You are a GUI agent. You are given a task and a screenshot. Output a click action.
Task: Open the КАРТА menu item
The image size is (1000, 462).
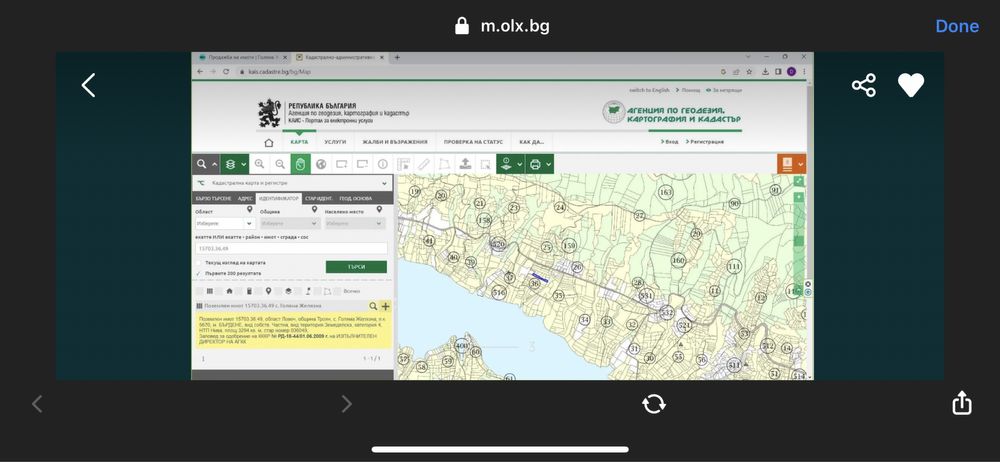pyautogui.click(x=299, y=142)
